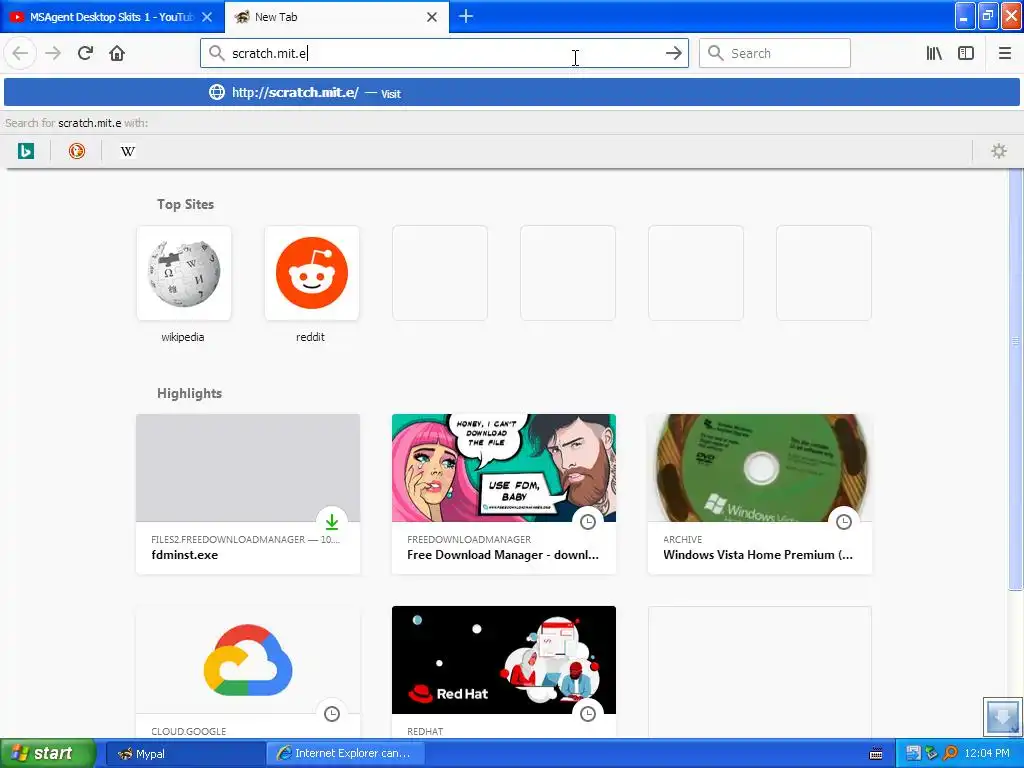1024x768 pixels.
Task: Search with Wikipedia engine icon
Action: (x=128, y=152)
